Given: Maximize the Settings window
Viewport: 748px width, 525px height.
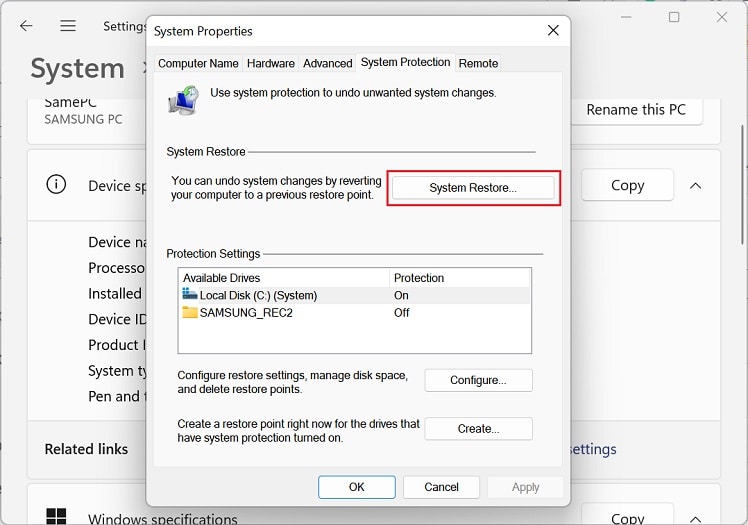Looking at the screenshot, I should click(x=674, y=17).
